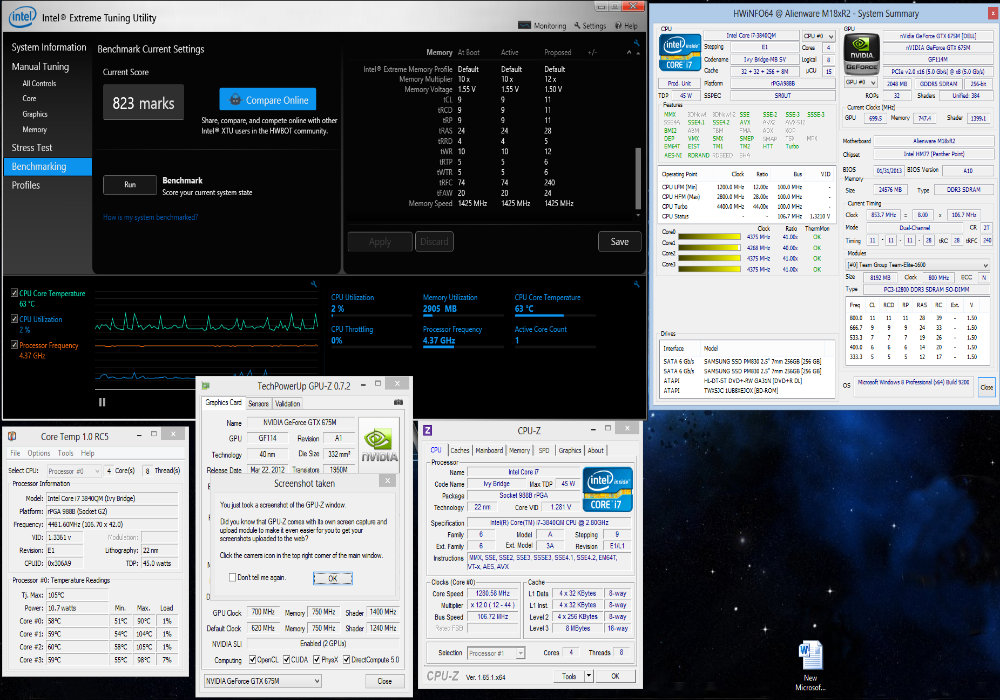The image size is (1000, 700).
Task: Click Core0 clock bar in HWiNFO64
Action: (x=709, y=237)
